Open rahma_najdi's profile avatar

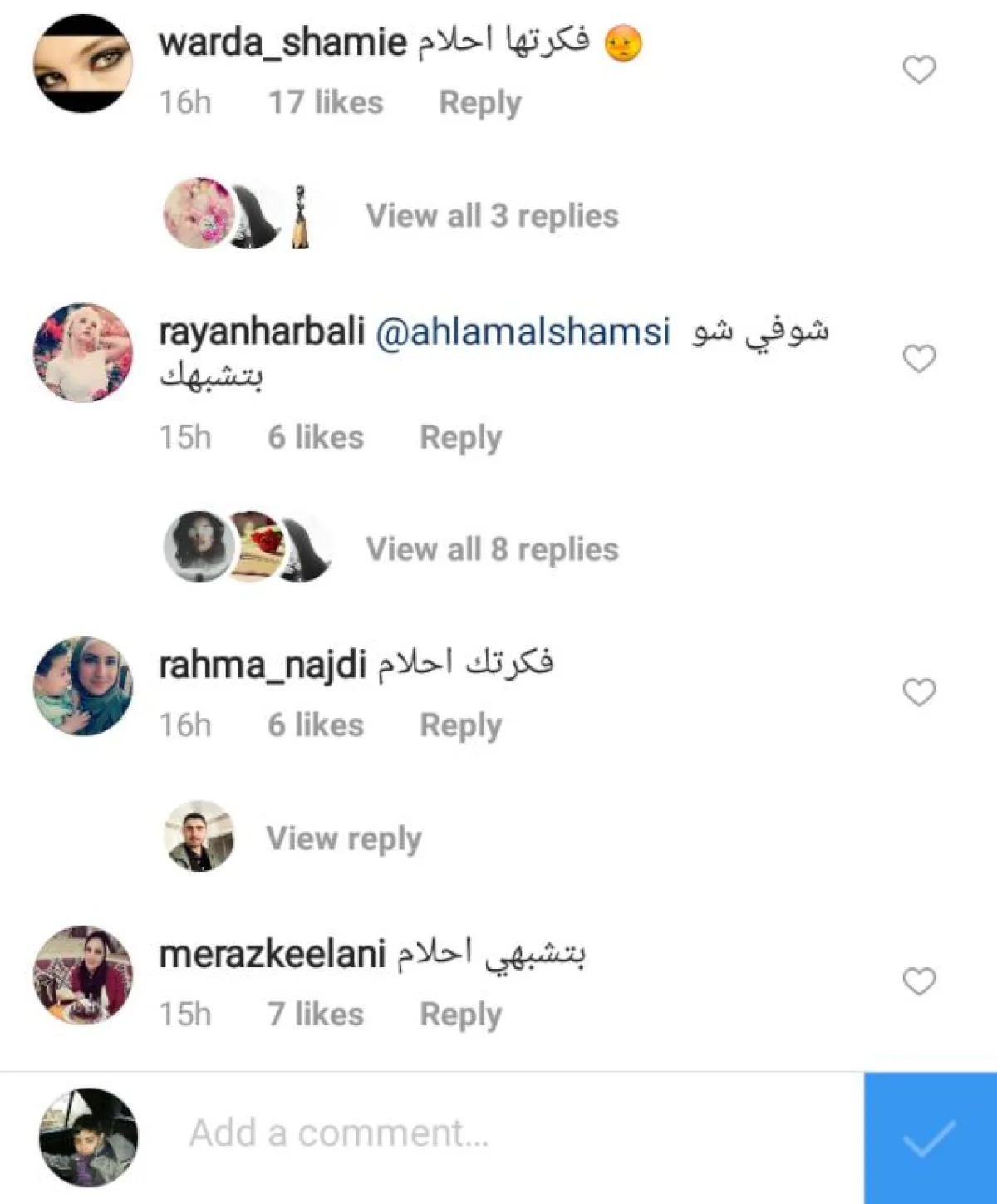click(x=83, y=686)
